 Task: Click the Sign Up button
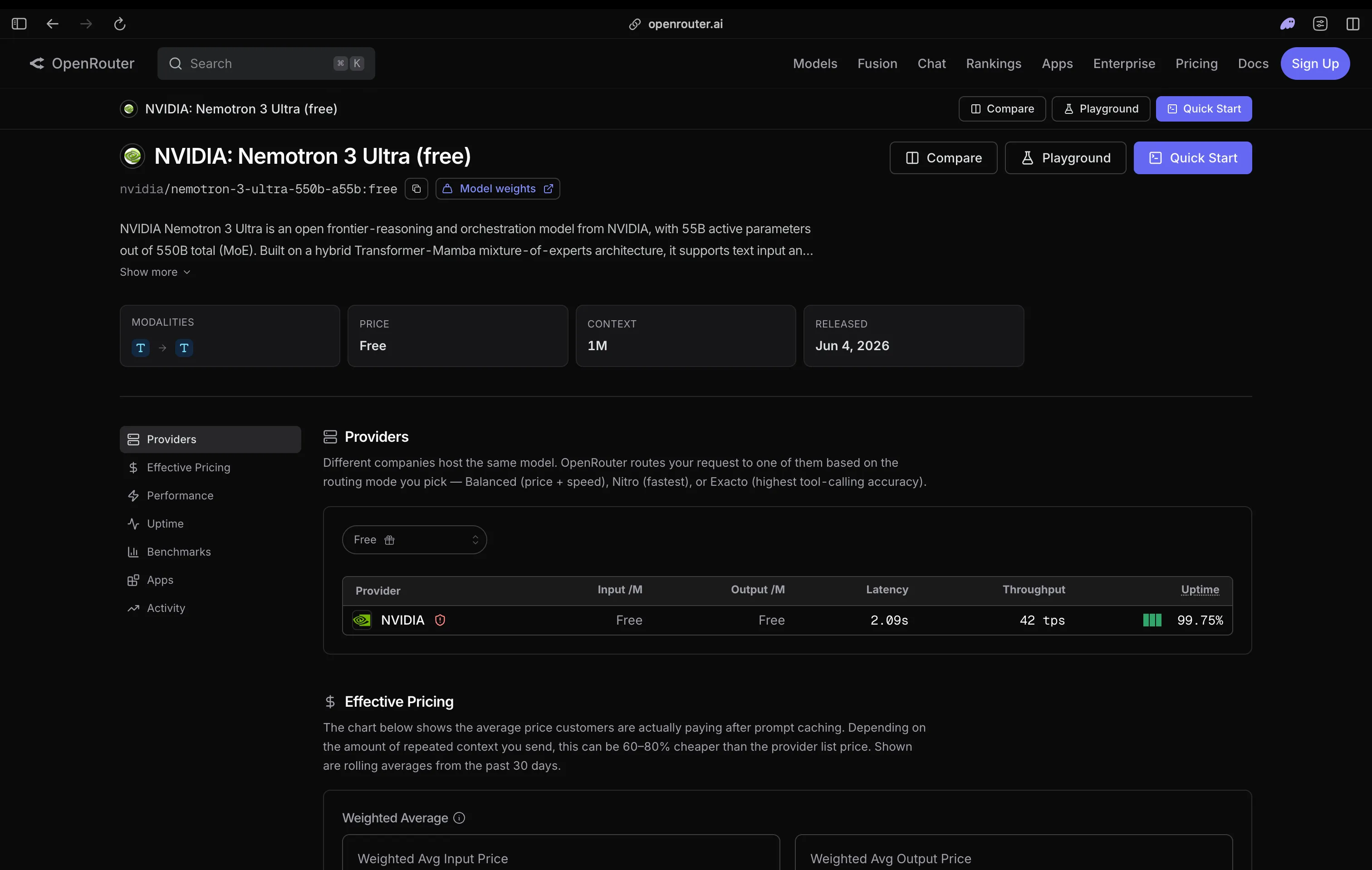pos(1314,63)
